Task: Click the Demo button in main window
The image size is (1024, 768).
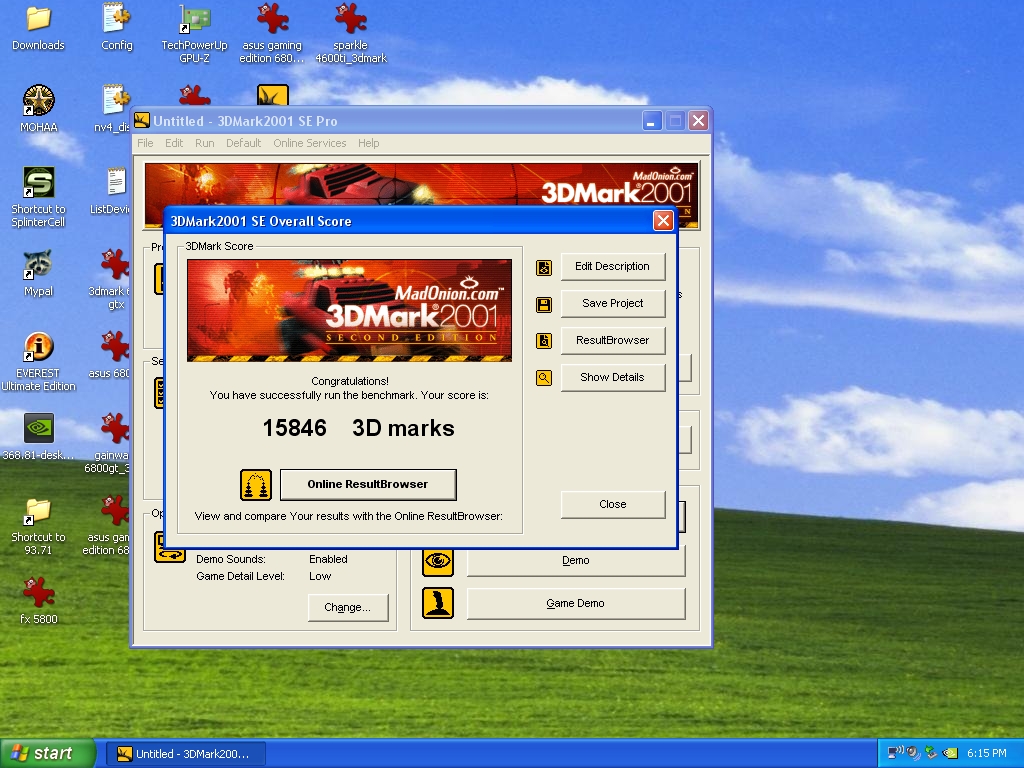Action: pyautogui.click(x=575, y=561)
